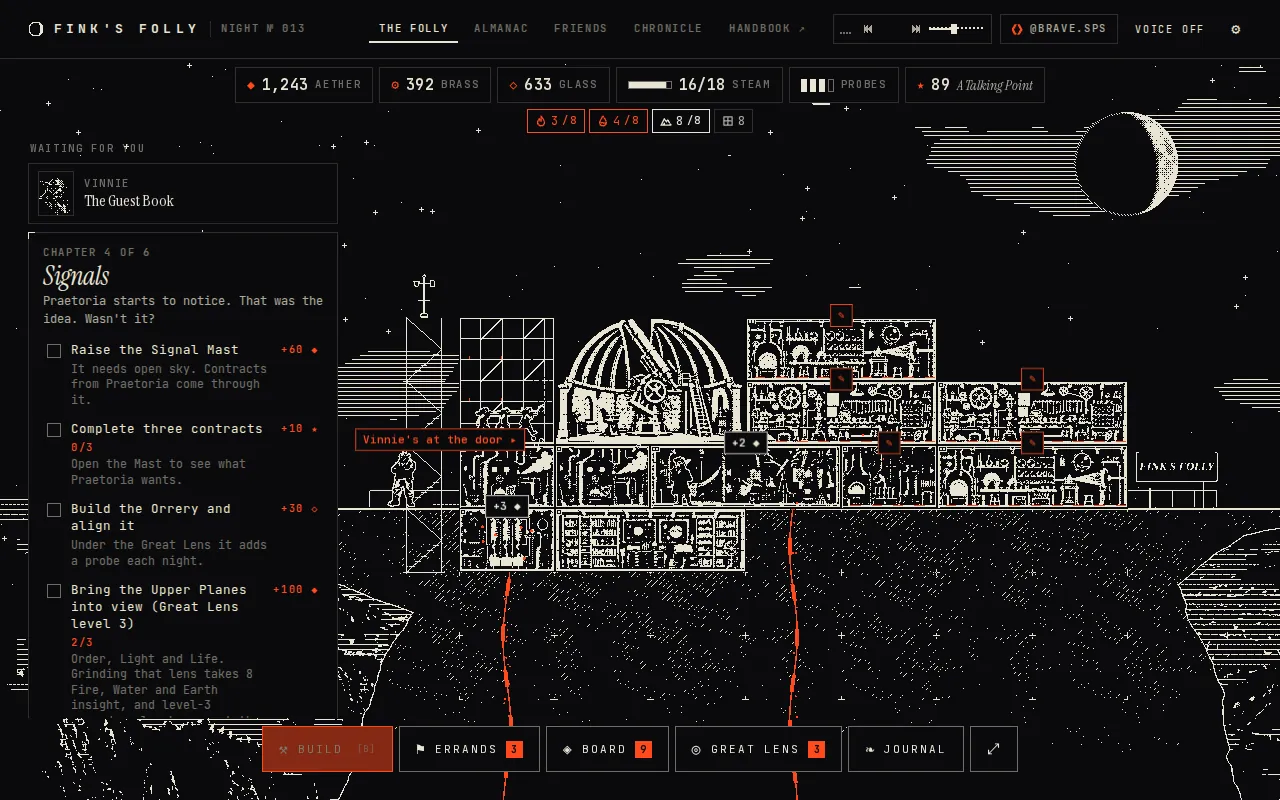This screenshot has width=1280, height=800.
Task: Open the Handbook external link
Action: (767, 29)
